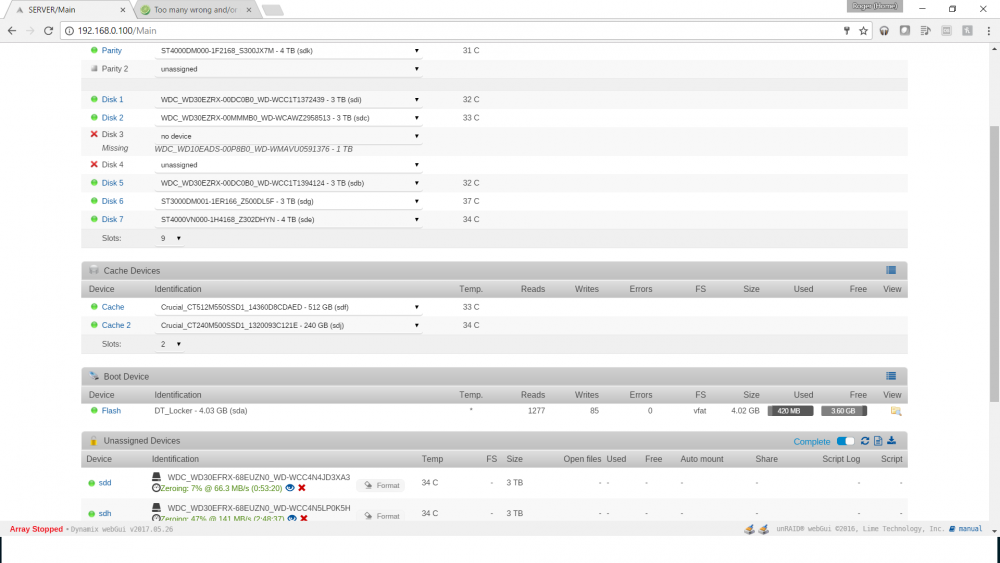Switch to 'Too many wrong and/or' tab
The image size is (1000, 563).
195,10
